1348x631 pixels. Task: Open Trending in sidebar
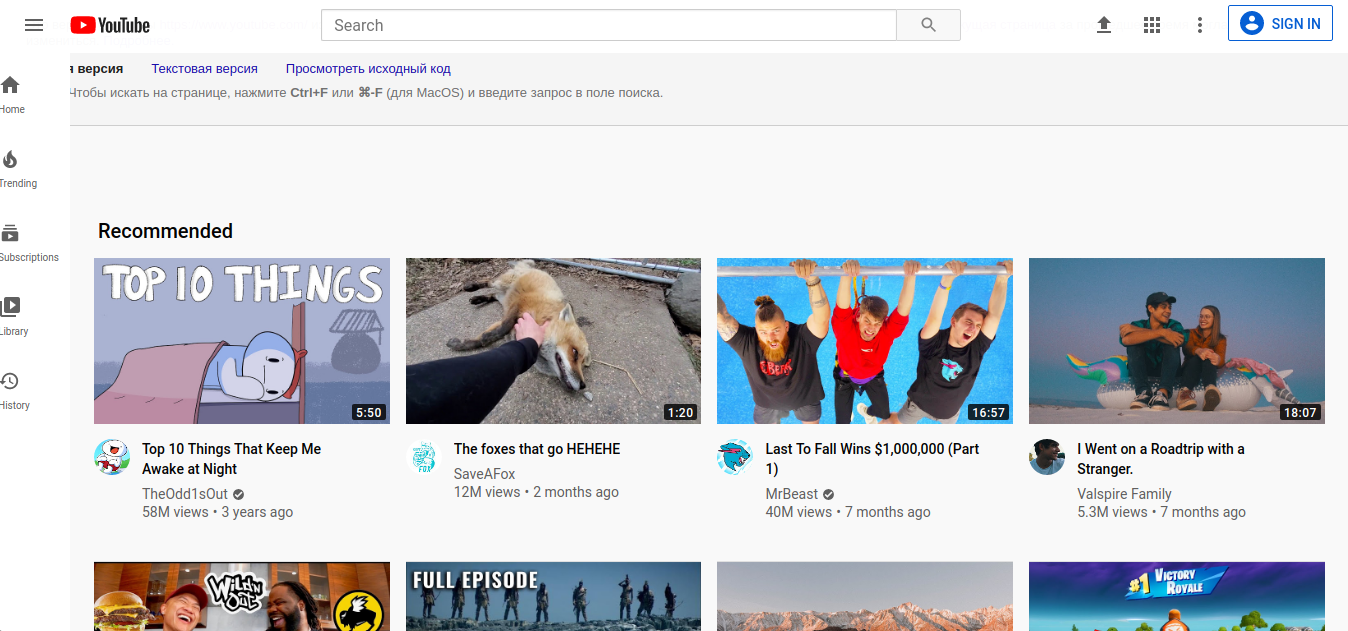click(x=17, y=169)
